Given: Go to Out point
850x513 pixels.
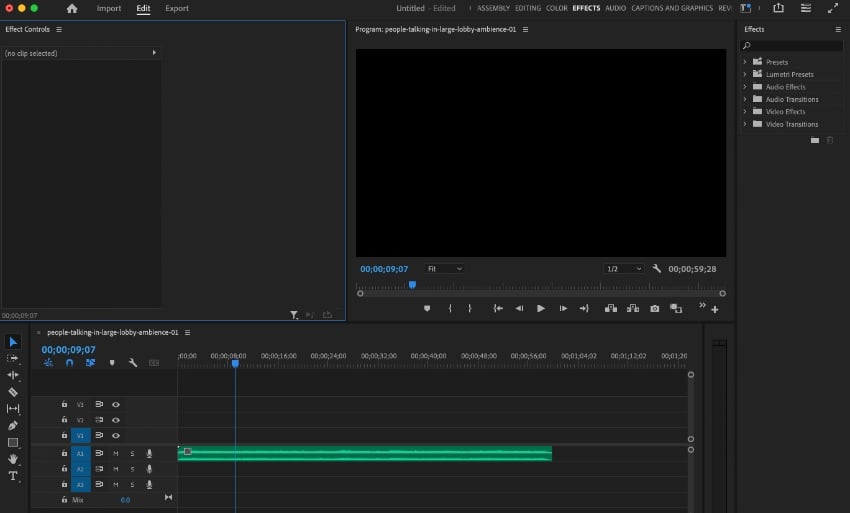Looking at the screenshot, I should tap(584, 309).
